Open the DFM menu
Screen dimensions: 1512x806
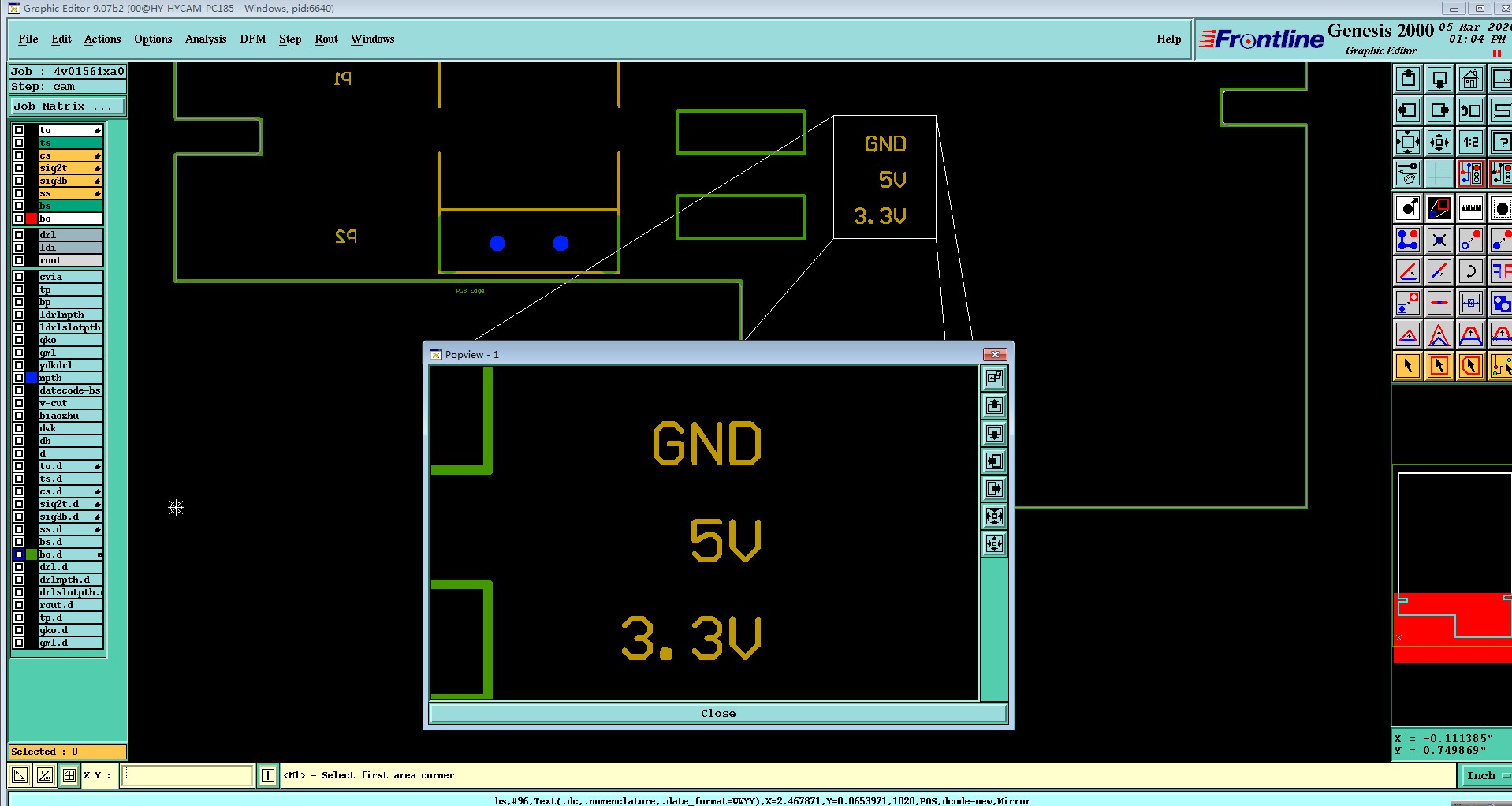253,39
